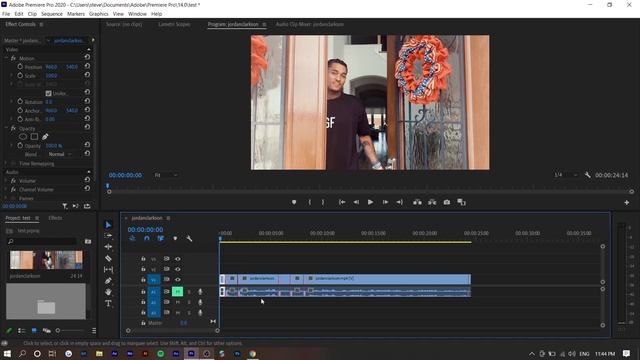Open playback resolution 1/4 dropdown

(x=566, y=175)
